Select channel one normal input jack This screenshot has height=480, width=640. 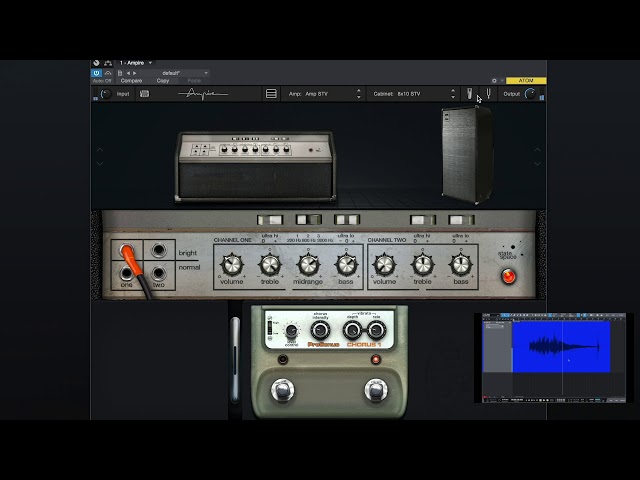(127, 273)
